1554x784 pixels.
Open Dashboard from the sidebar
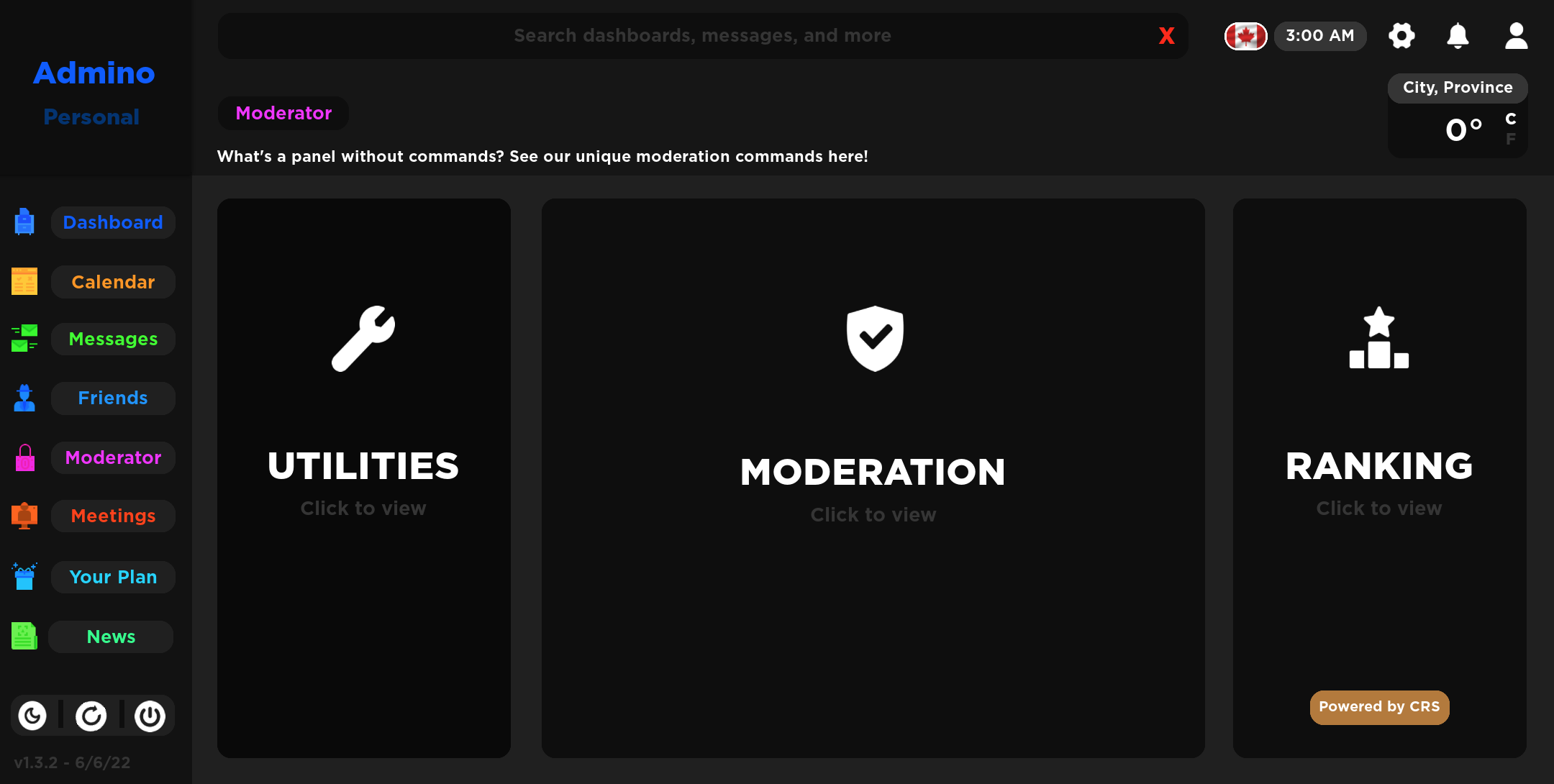tap(113, 222)
